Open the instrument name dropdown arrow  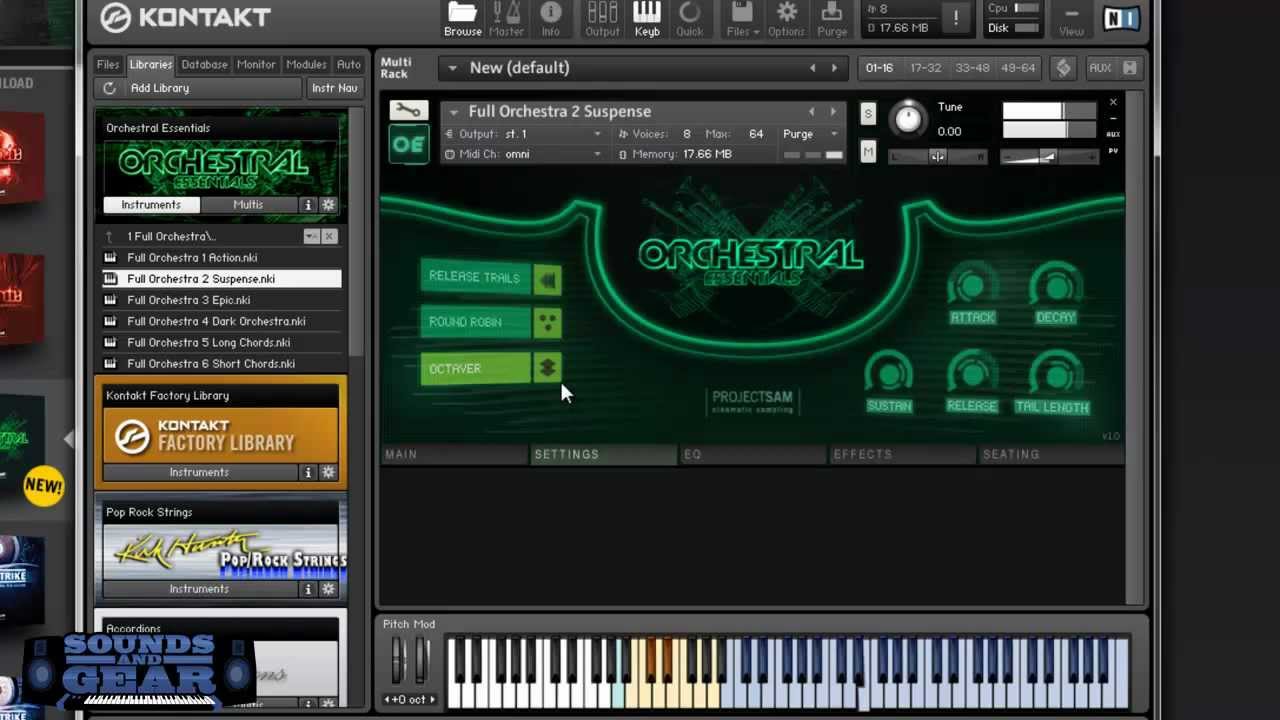tap(454, 112)
